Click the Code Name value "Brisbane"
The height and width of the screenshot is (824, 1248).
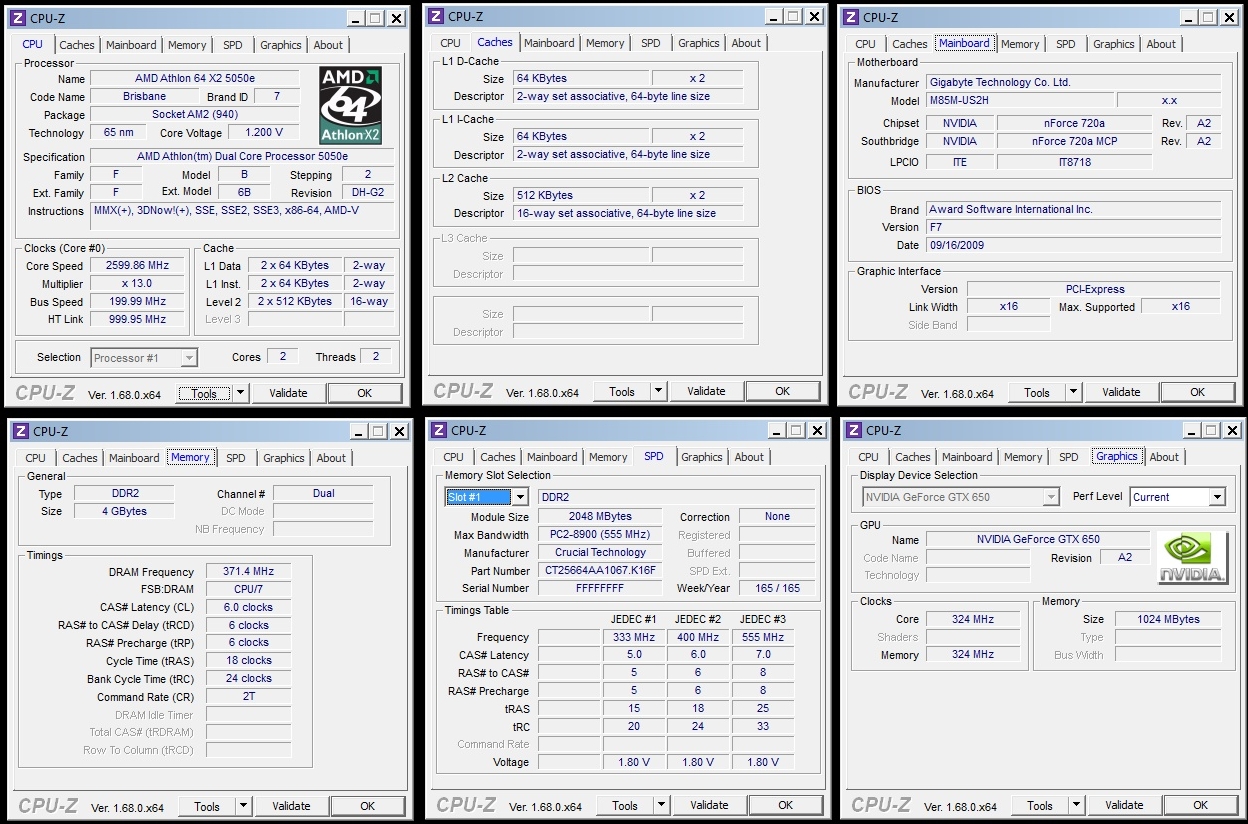click(x=145, y=97)
